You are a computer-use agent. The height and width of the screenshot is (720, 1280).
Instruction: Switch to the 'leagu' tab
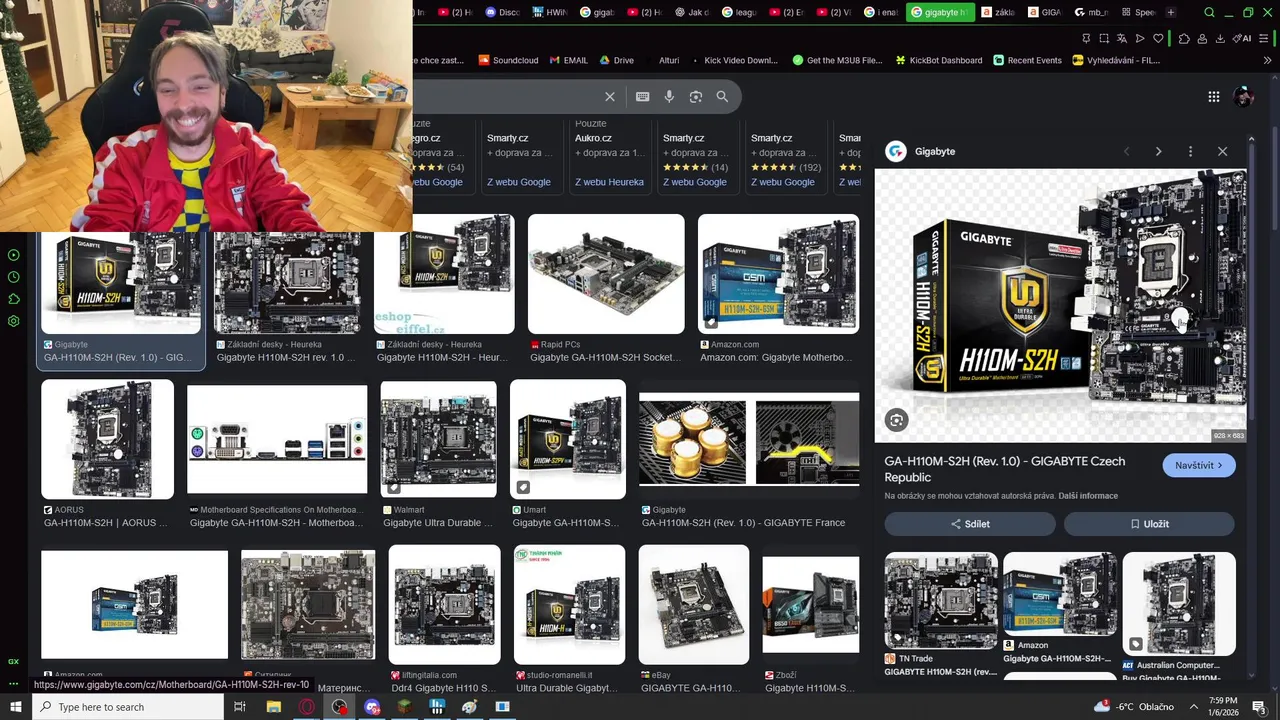tap(739, 12)
